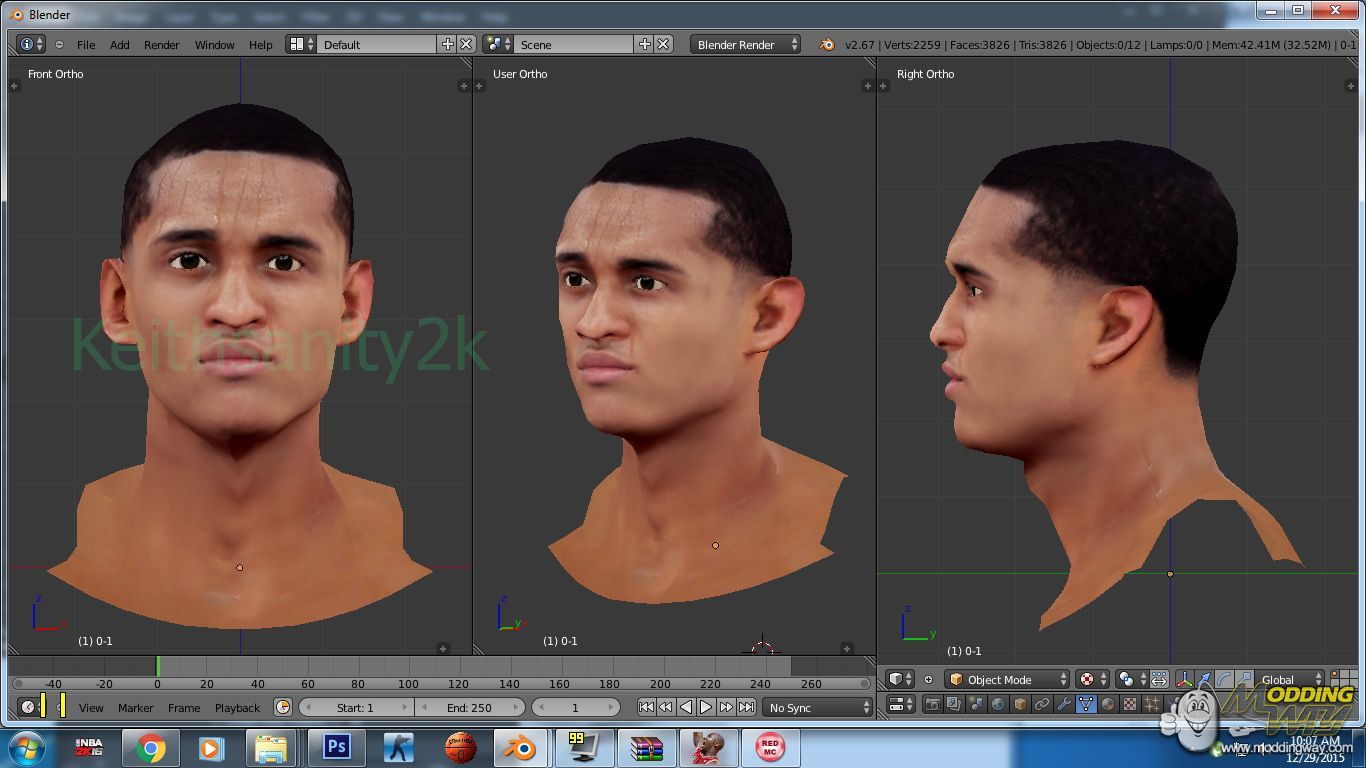
Task: Open the Material properties tab
Action: (1107, 704)
